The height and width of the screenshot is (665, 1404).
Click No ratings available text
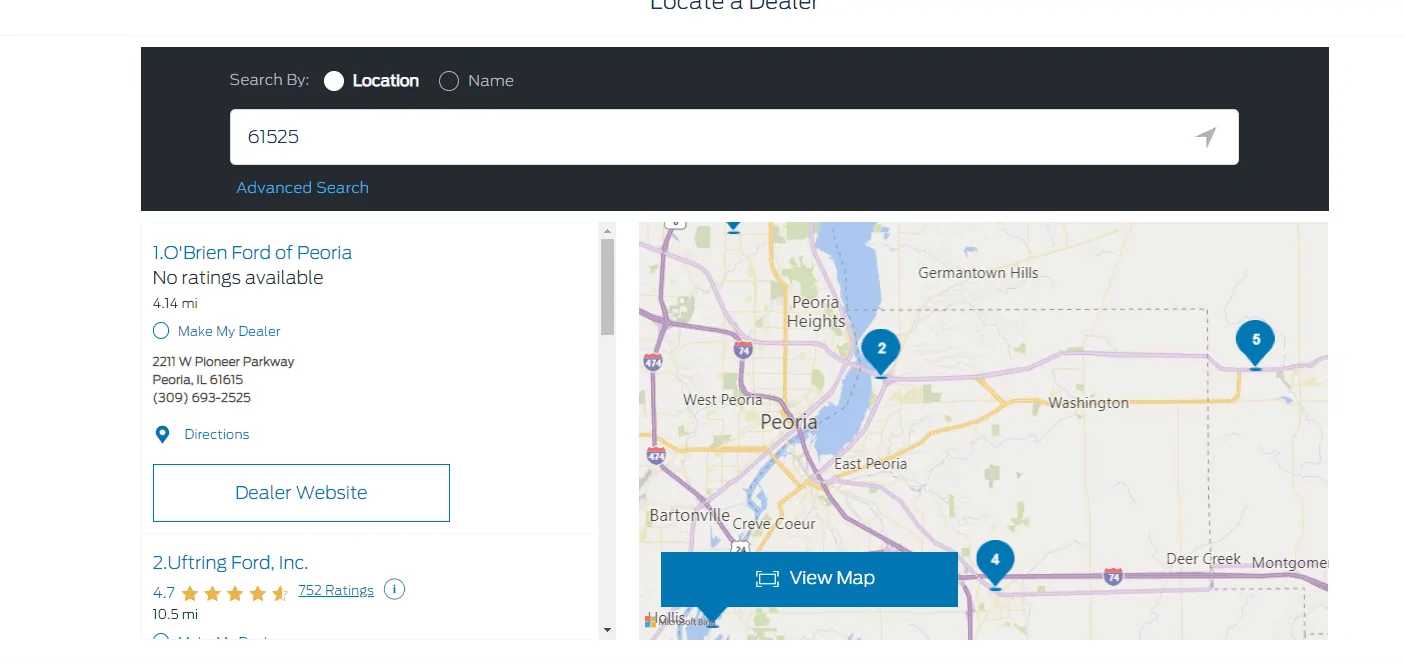(238, 278)
